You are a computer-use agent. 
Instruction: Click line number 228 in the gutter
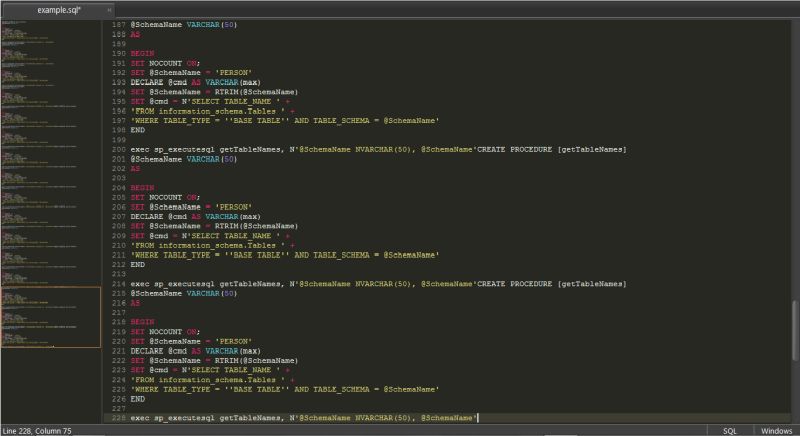(x=118, y=418)
